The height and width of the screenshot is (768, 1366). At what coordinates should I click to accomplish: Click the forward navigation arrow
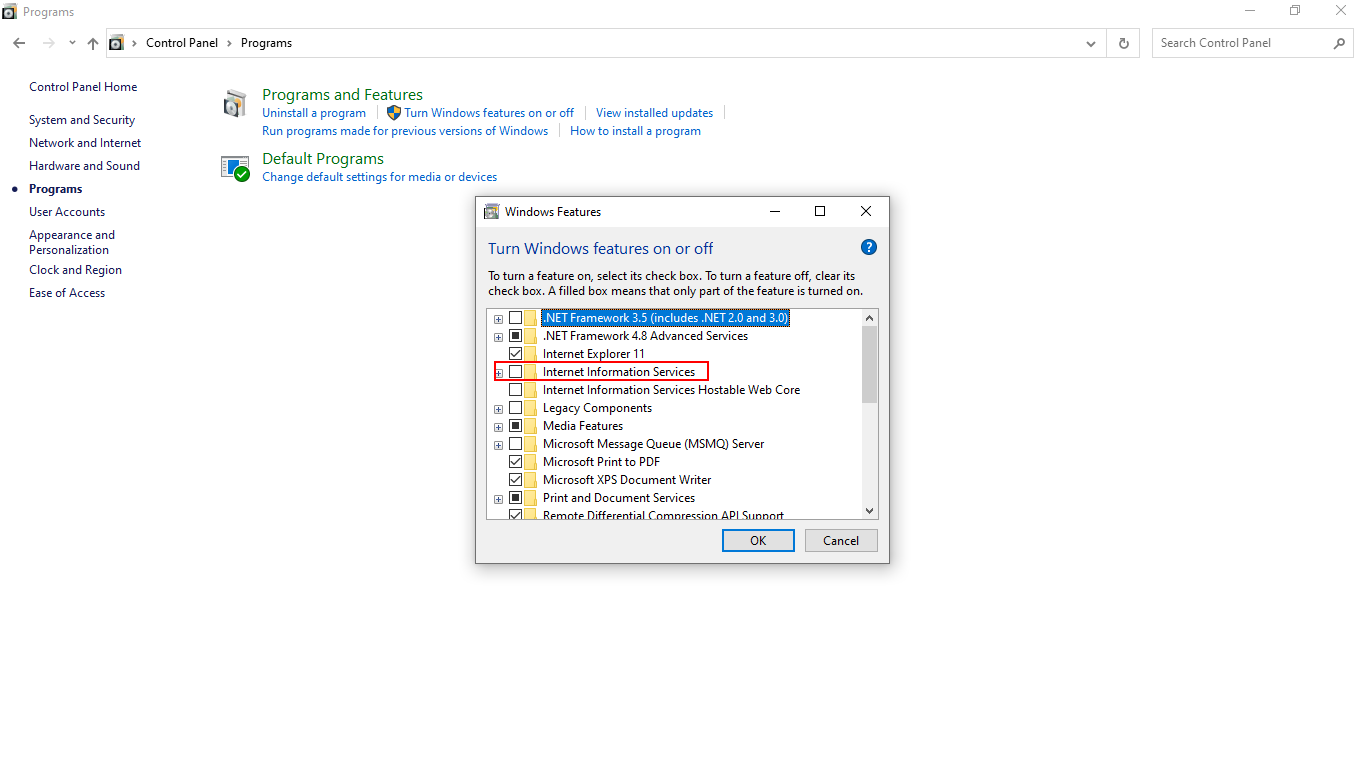coord(48,43)
